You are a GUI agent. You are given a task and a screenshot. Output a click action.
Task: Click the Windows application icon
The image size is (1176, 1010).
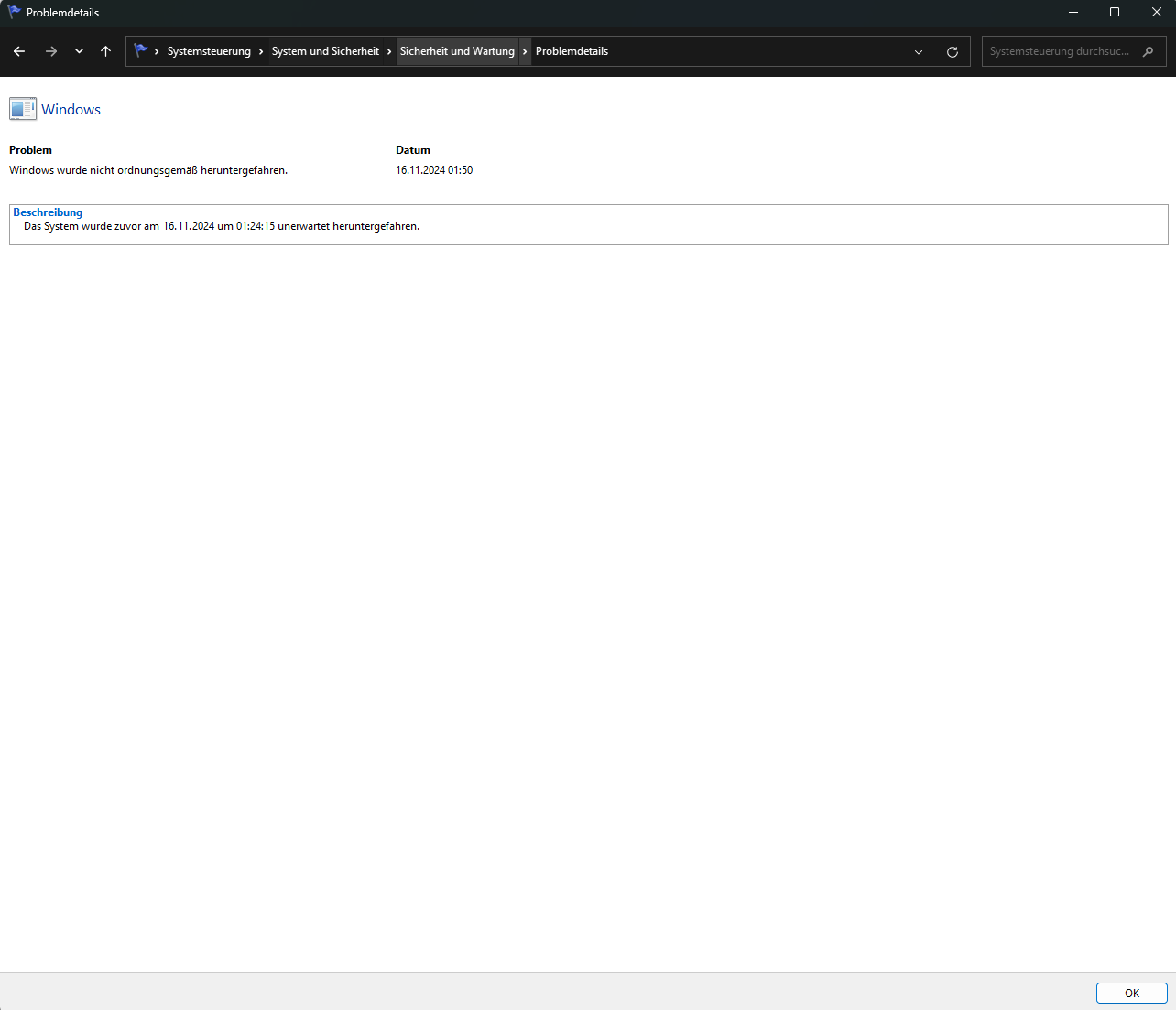click(23, 109)
